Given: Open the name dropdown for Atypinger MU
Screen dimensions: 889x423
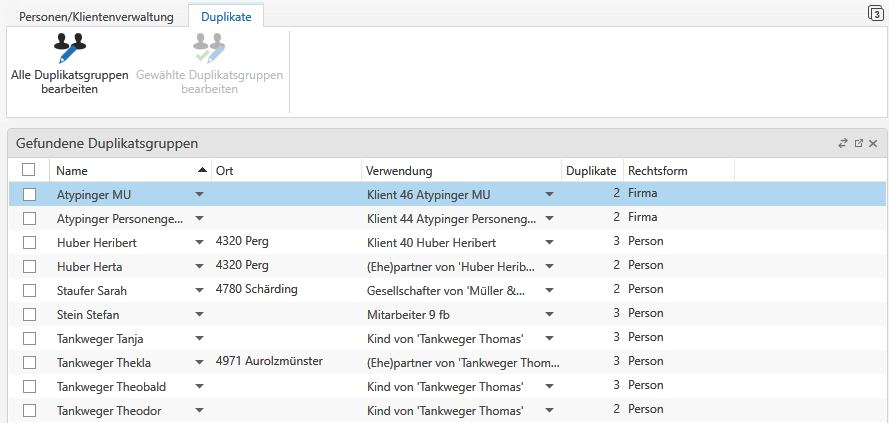Looking at the screenshot, I should pos(199,194).
